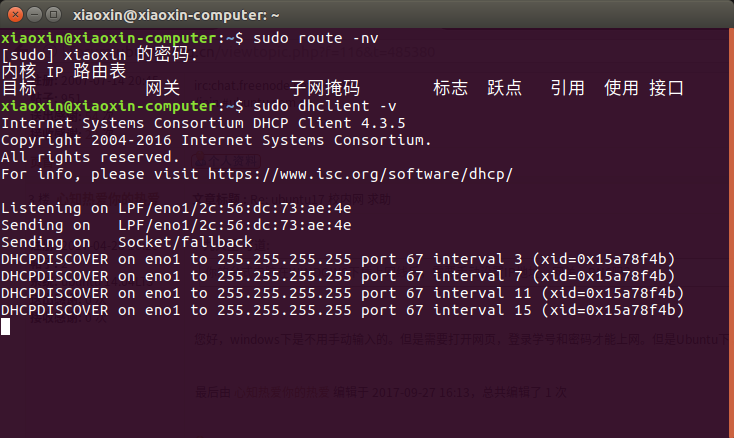Image resolution: width=734 pixels, height=438 pixels.
Task: Click the 'Sending on Socket/fallback' line
Action: 126,242
